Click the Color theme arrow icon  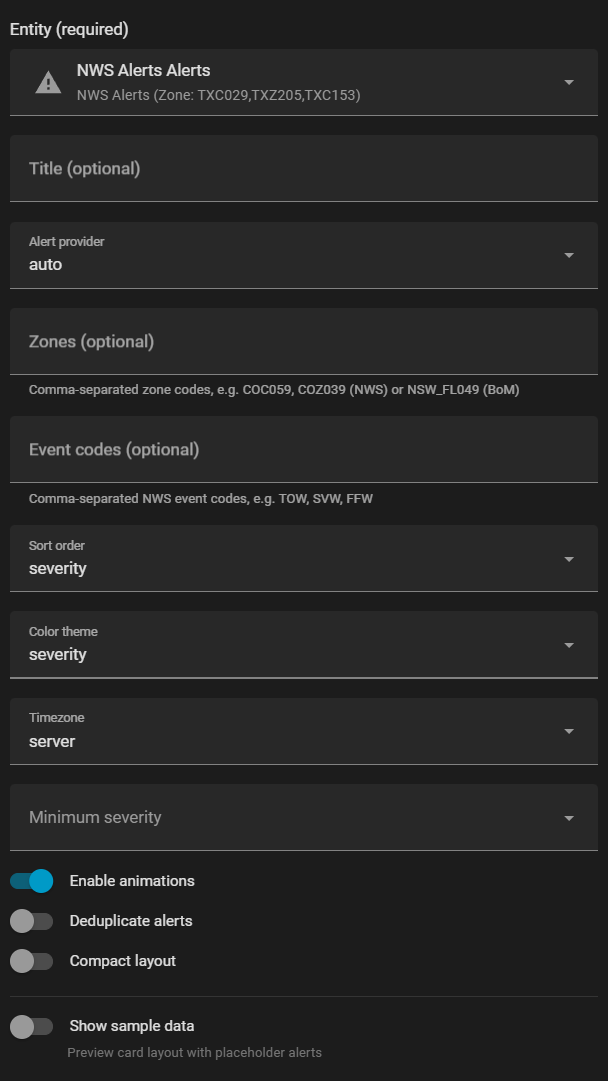[x=569, y=645]
